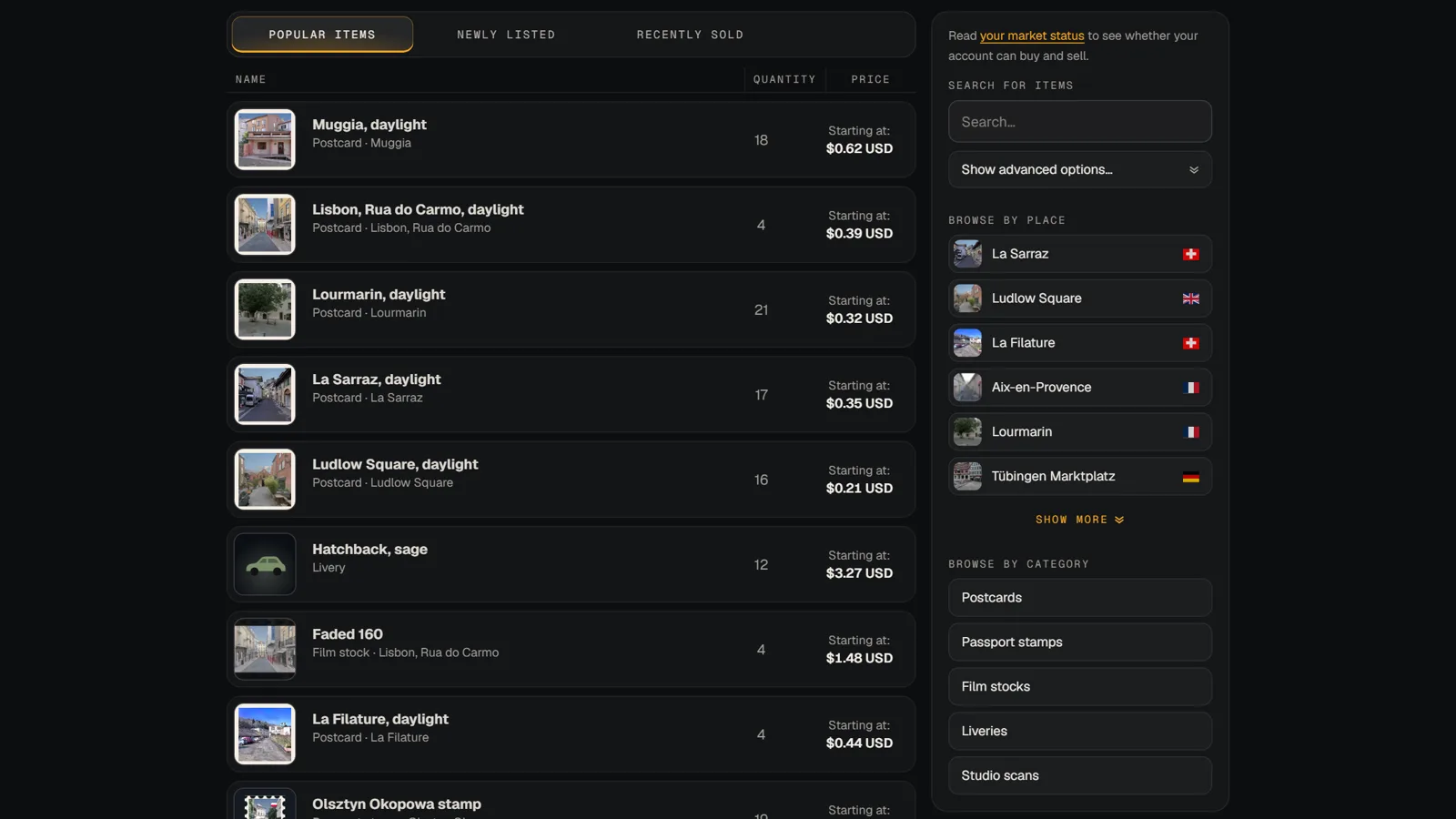Expand Show advanced options dropdown
Viewport: 1456px width, 819px height.
tap(1080, 169)
